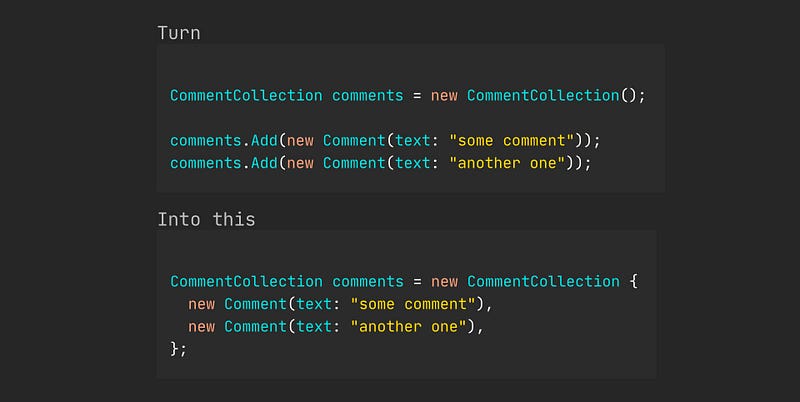Click the equals sign in the bottom declaration

[x=417, y=282]
